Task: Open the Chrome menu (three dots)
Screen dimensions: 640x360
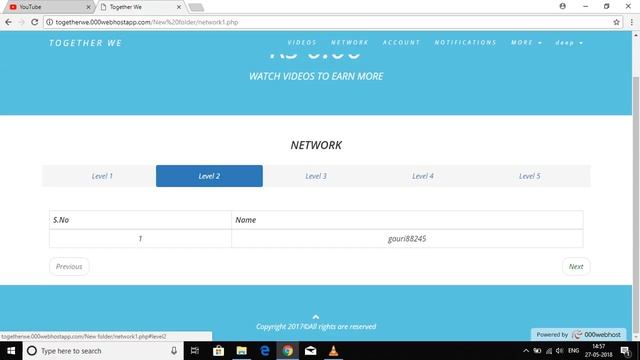Action: coord(631,22)
